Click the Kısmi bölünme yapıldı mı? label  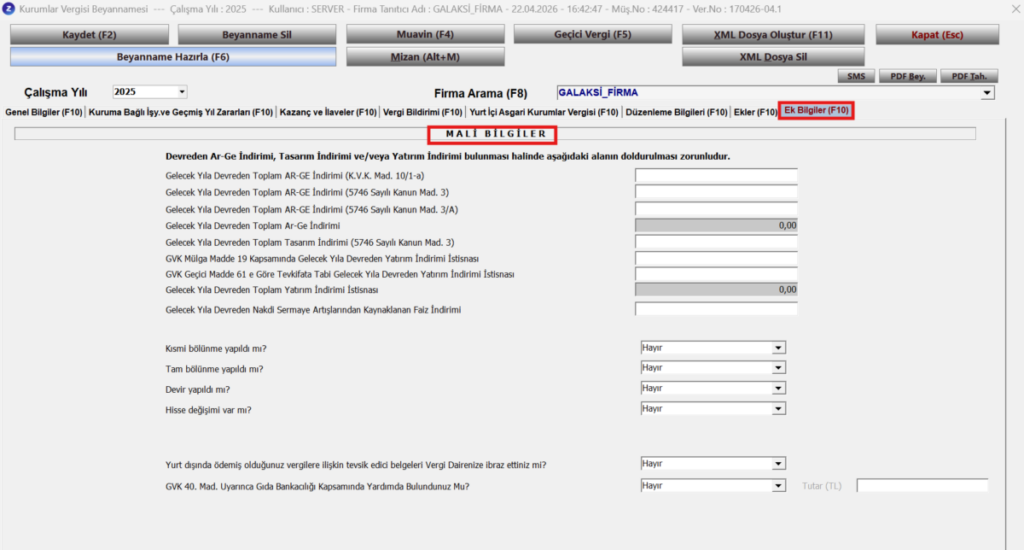216,349
